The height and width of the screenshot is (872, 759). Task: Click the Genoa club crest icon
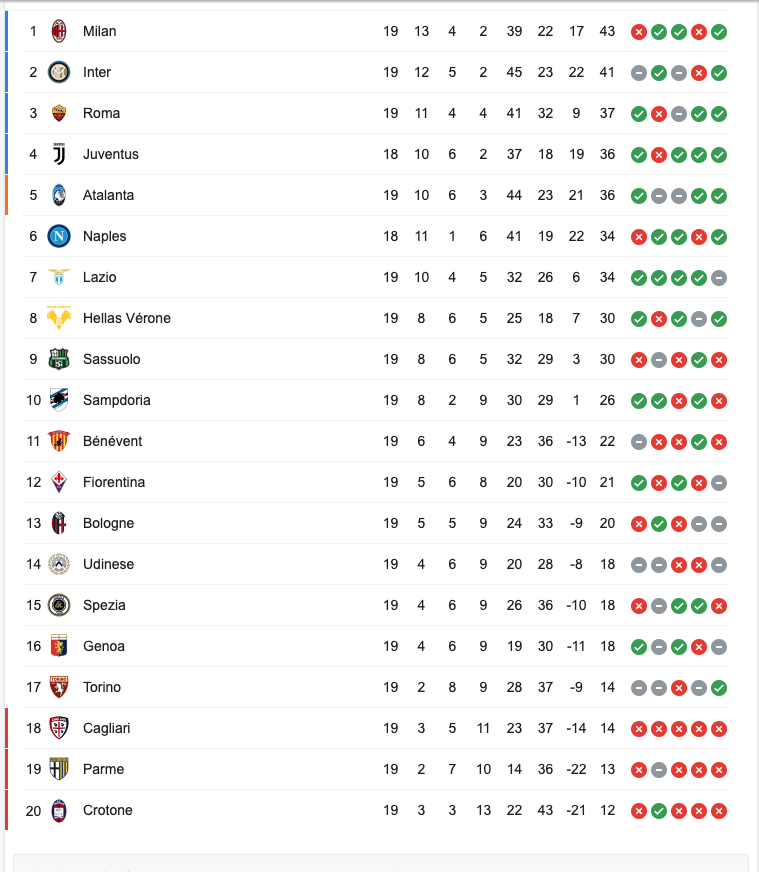(x=60, y=646)
